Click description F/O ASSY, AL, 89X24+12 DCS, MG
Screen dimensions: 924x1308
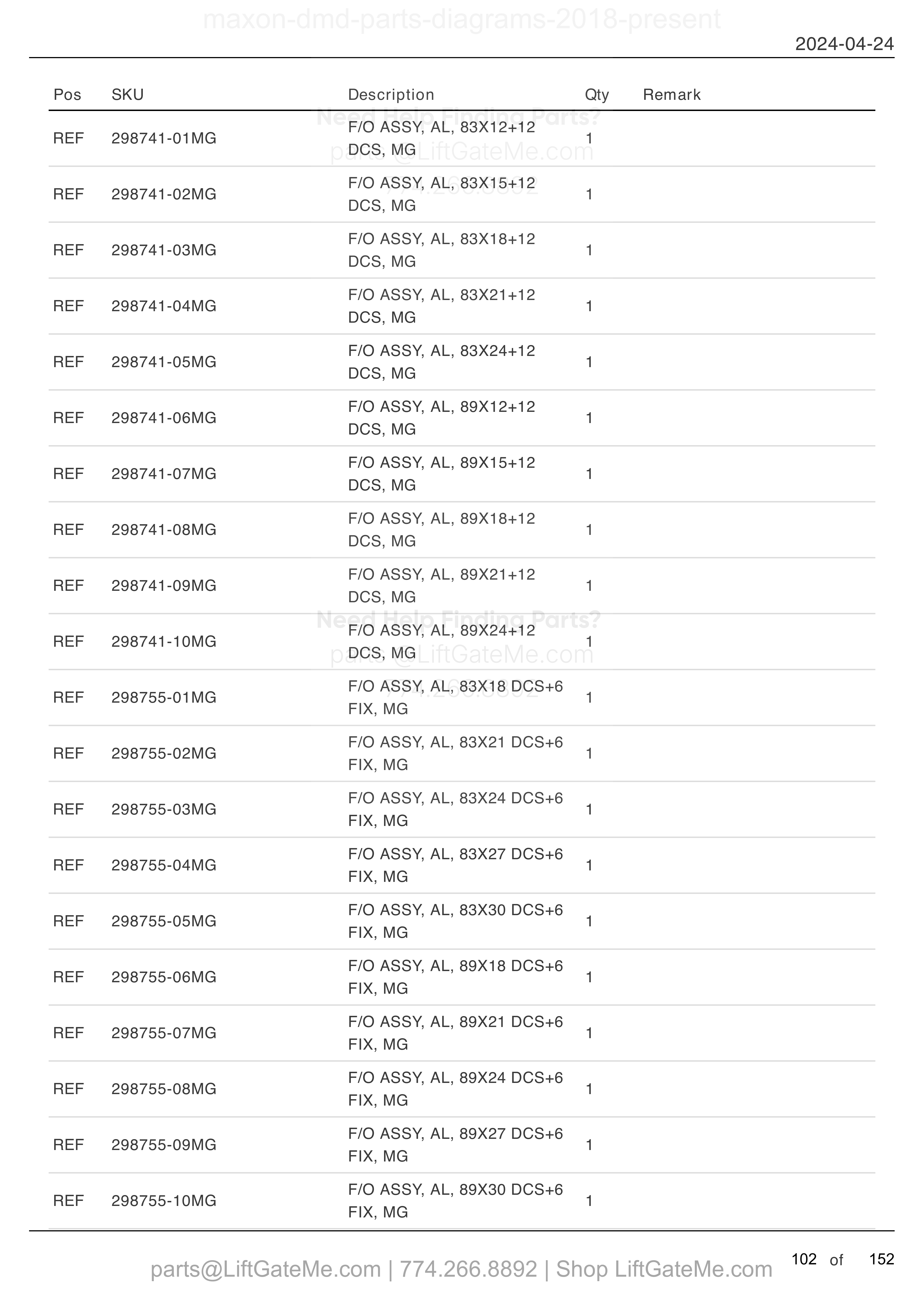442,641
